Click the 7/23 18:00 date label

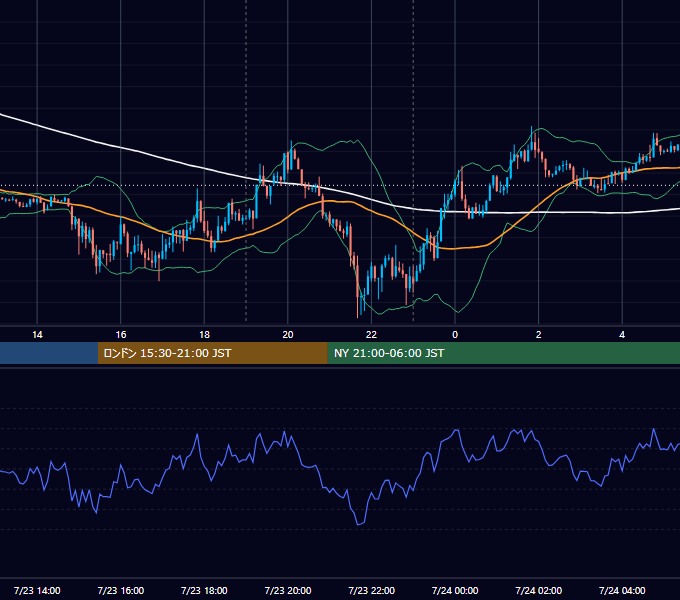click(204, 590)
